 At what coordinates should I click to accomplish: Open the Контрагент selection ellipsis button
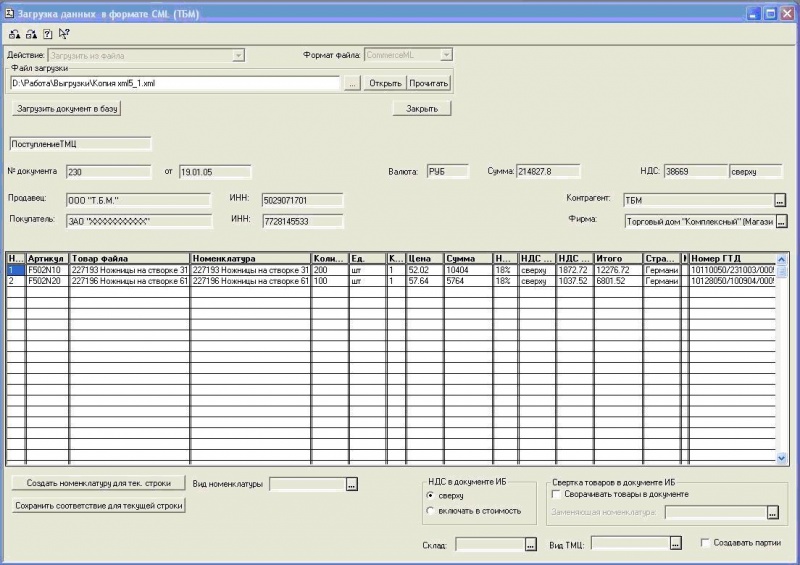pyautogui.click(x=781, y=200)
